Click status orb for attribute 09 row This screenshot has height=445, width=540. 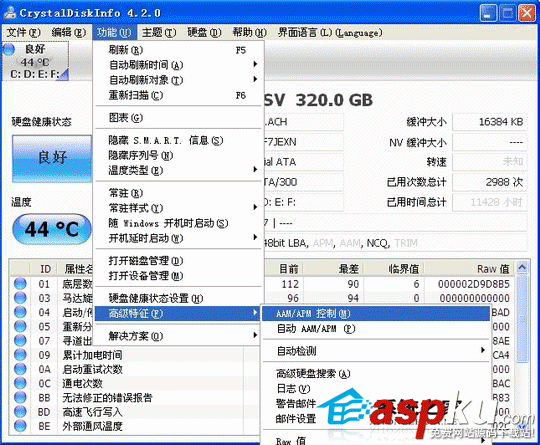(x=20, y=355)
